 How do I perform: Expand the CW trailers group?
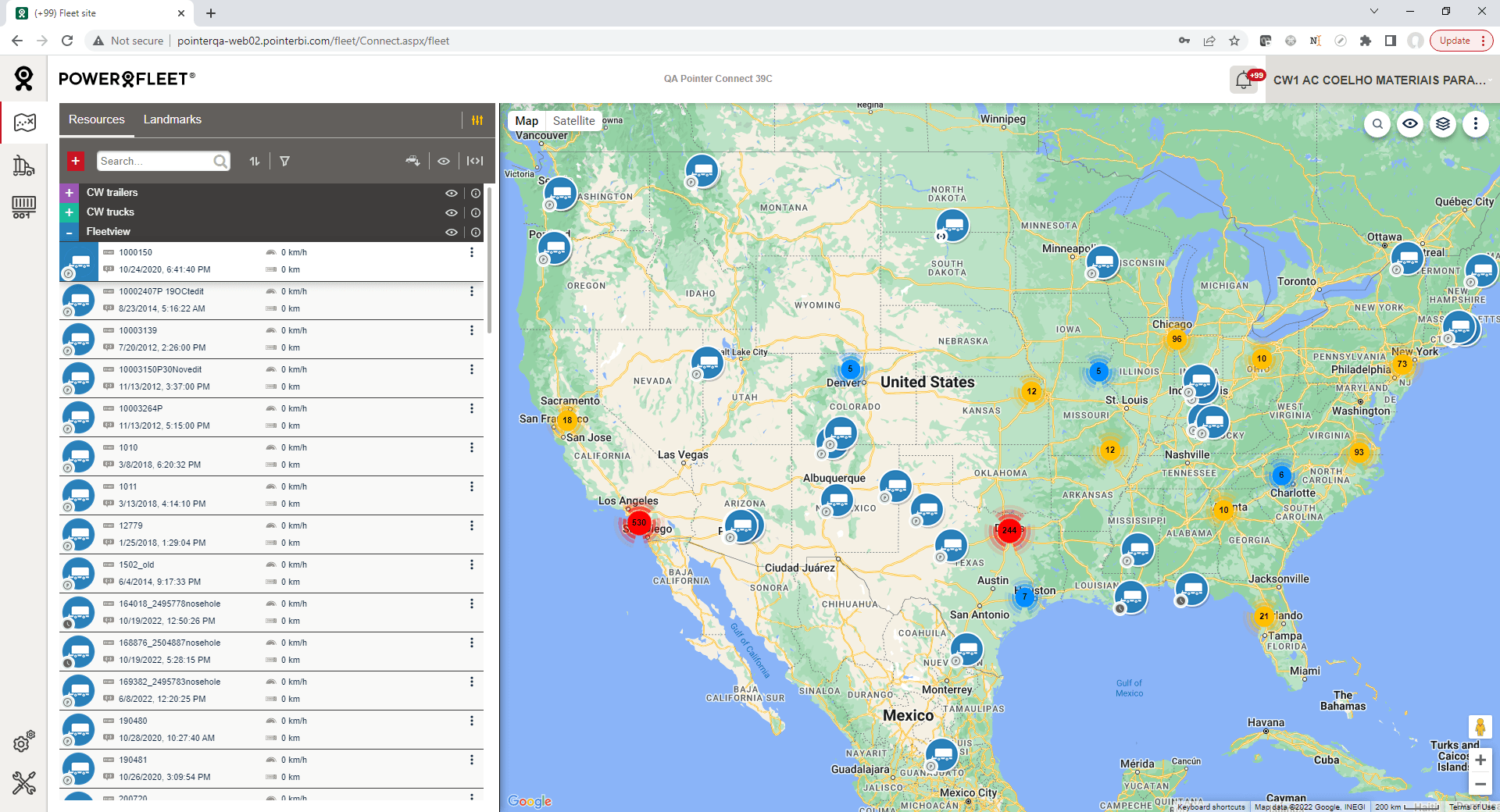[70, 193]
